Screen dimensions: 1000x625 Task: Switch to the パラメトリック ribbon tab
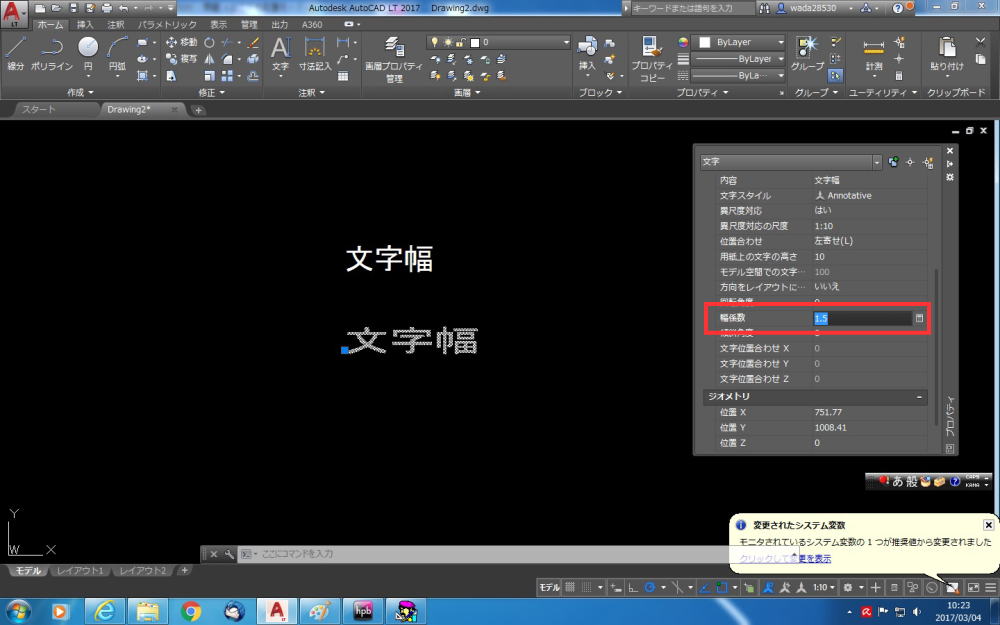167,25
